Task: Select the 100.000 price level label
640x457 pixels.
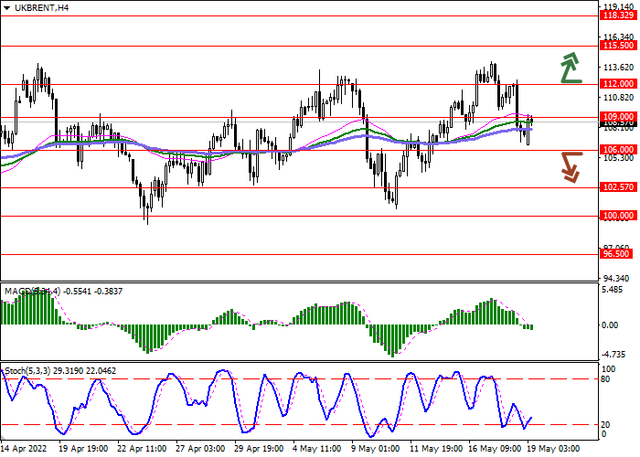Action: [618, 215]
